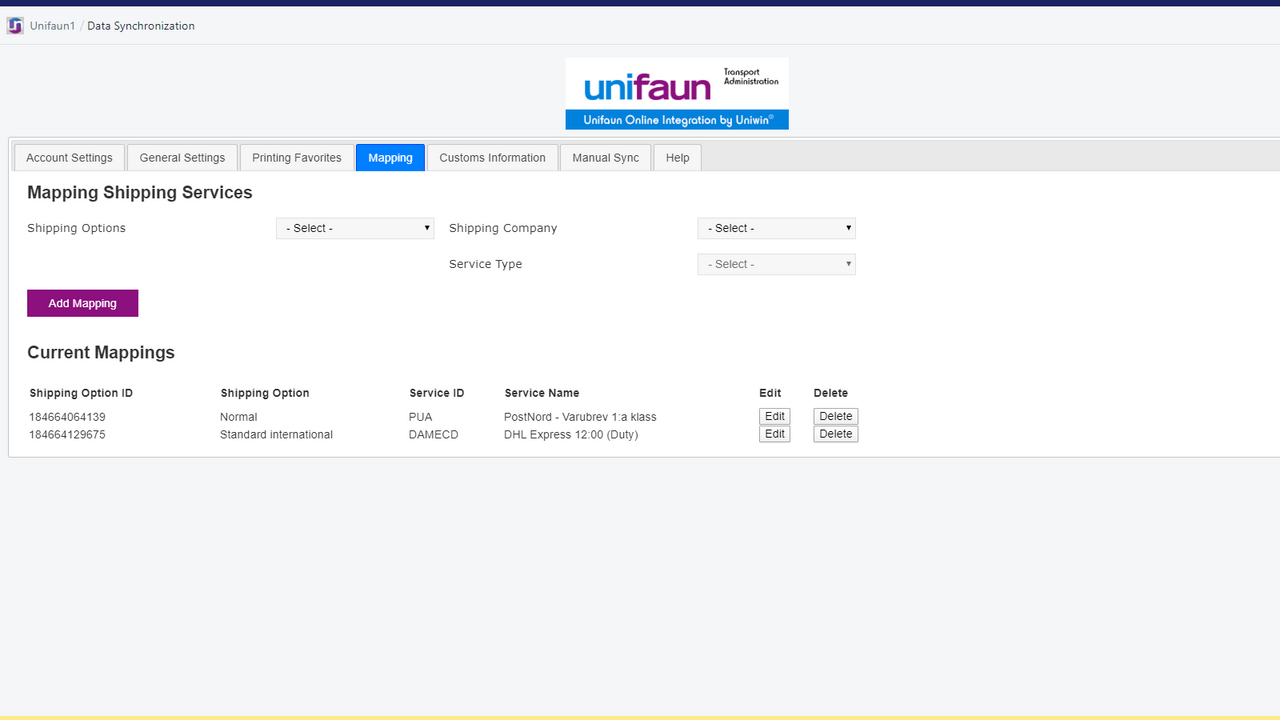Delete the PostNord Varubrev mapping
The image size is (1280, 720).
(x=835, y=416)
